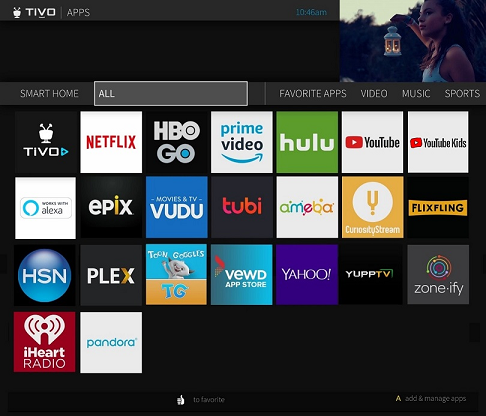Select the Hulu app tile
The height and width of the screenshot is (416, 486).
(x=307, y=142)
